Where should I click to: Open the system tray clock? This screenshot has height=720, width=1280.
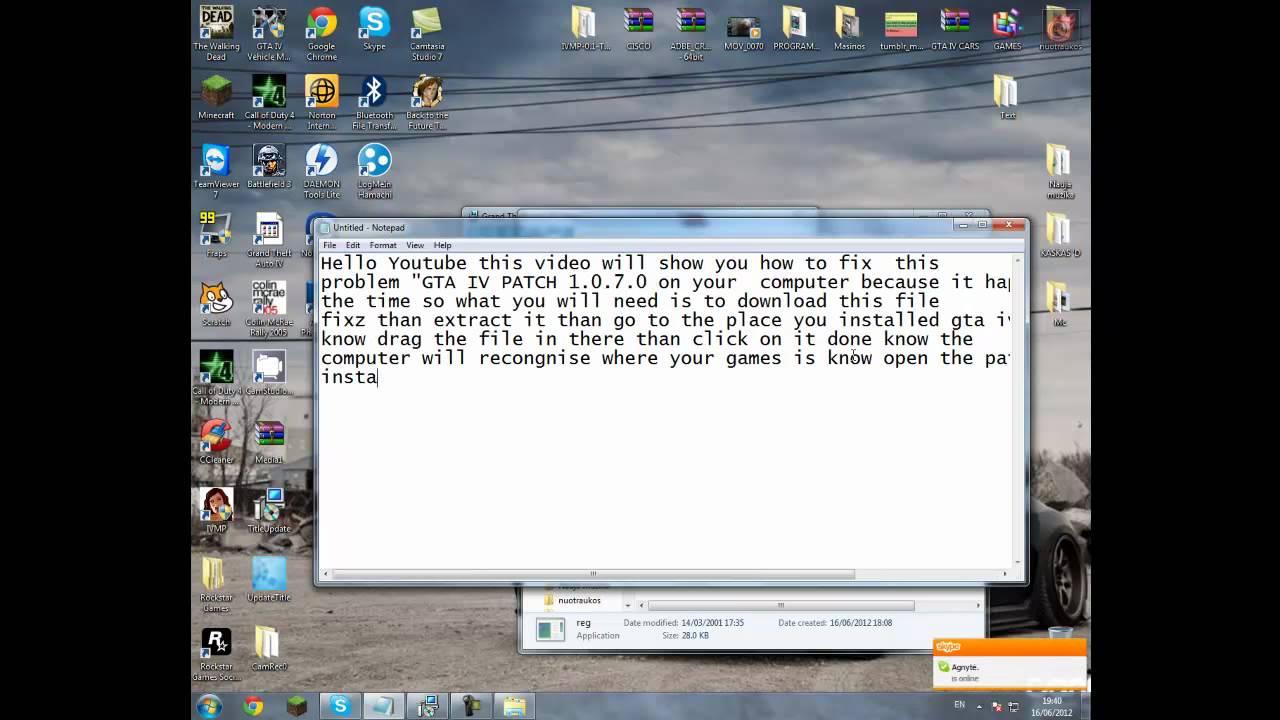(1052, 706)
